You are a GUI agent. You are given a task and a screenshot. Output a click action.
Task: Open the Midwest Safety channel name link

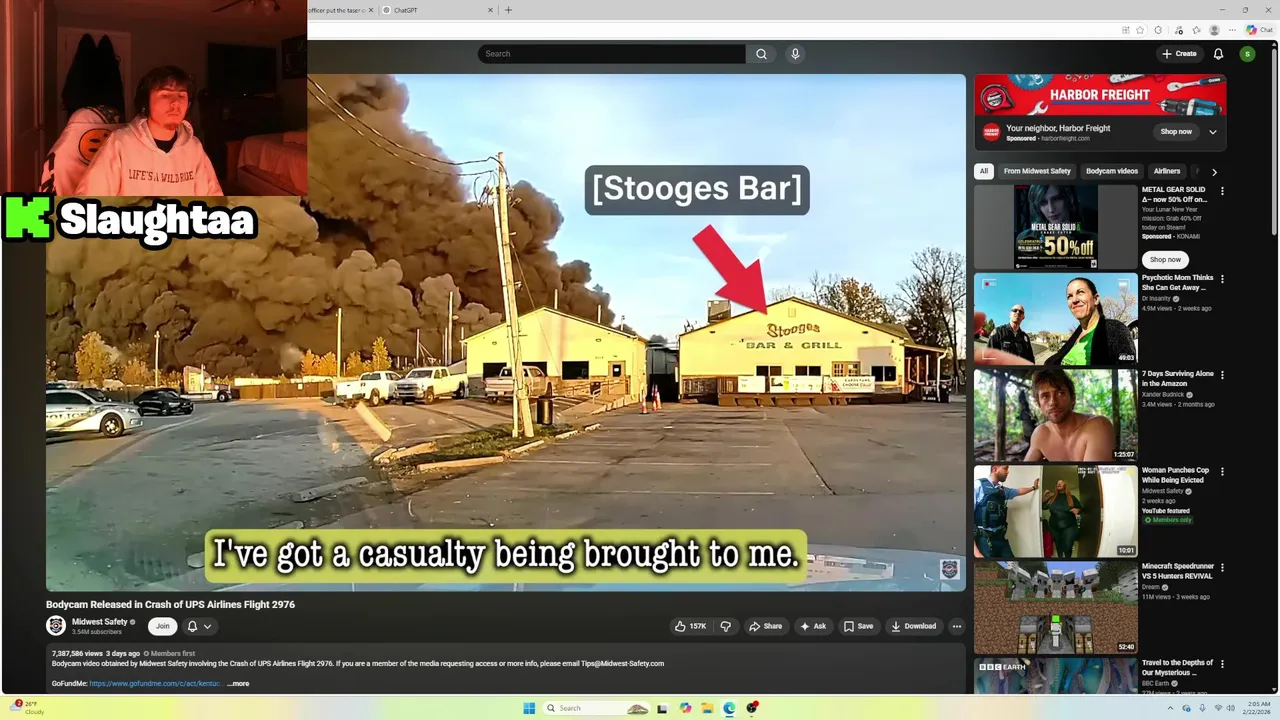point(100,622)
